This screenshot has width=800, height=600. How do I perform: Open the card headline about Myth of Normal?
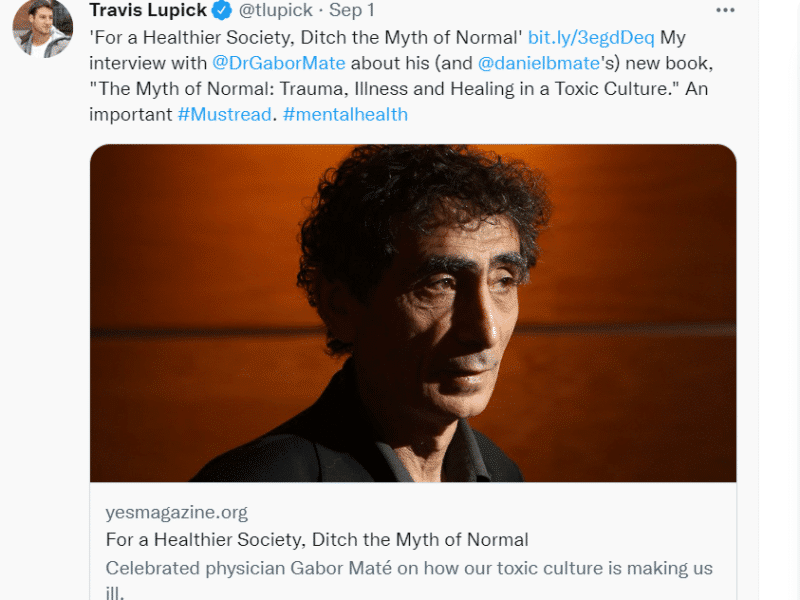[317, 539]
